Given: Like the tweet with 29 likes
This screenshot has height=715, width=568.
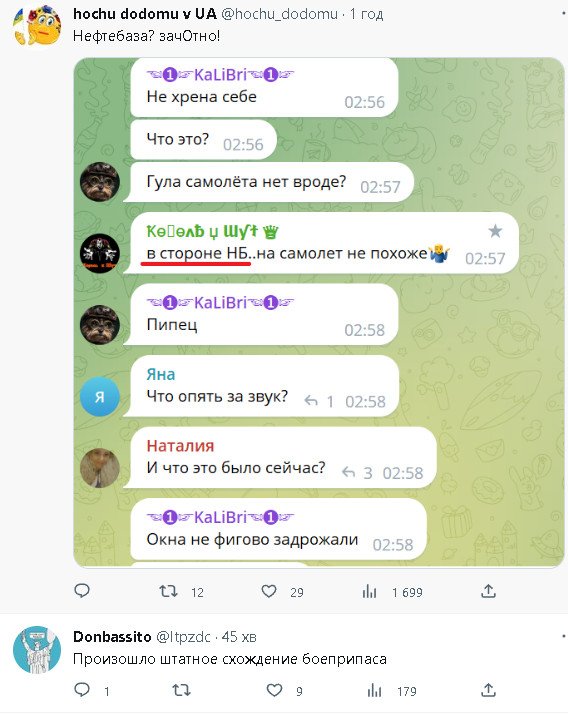Looking at the screenshot, I should click(269, 591).
